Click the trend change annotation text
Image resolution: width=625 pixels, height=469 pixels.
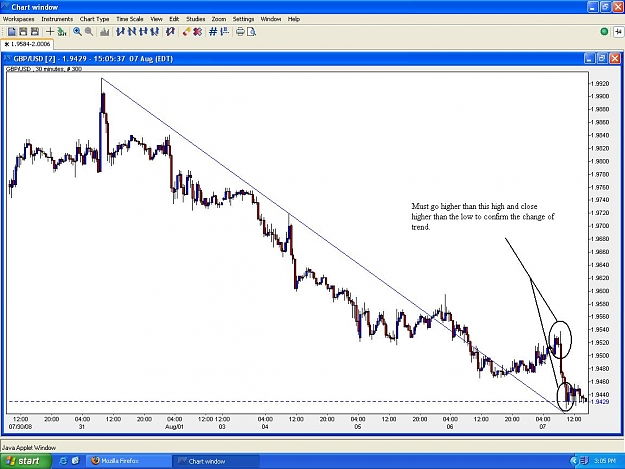coord(483,217)
